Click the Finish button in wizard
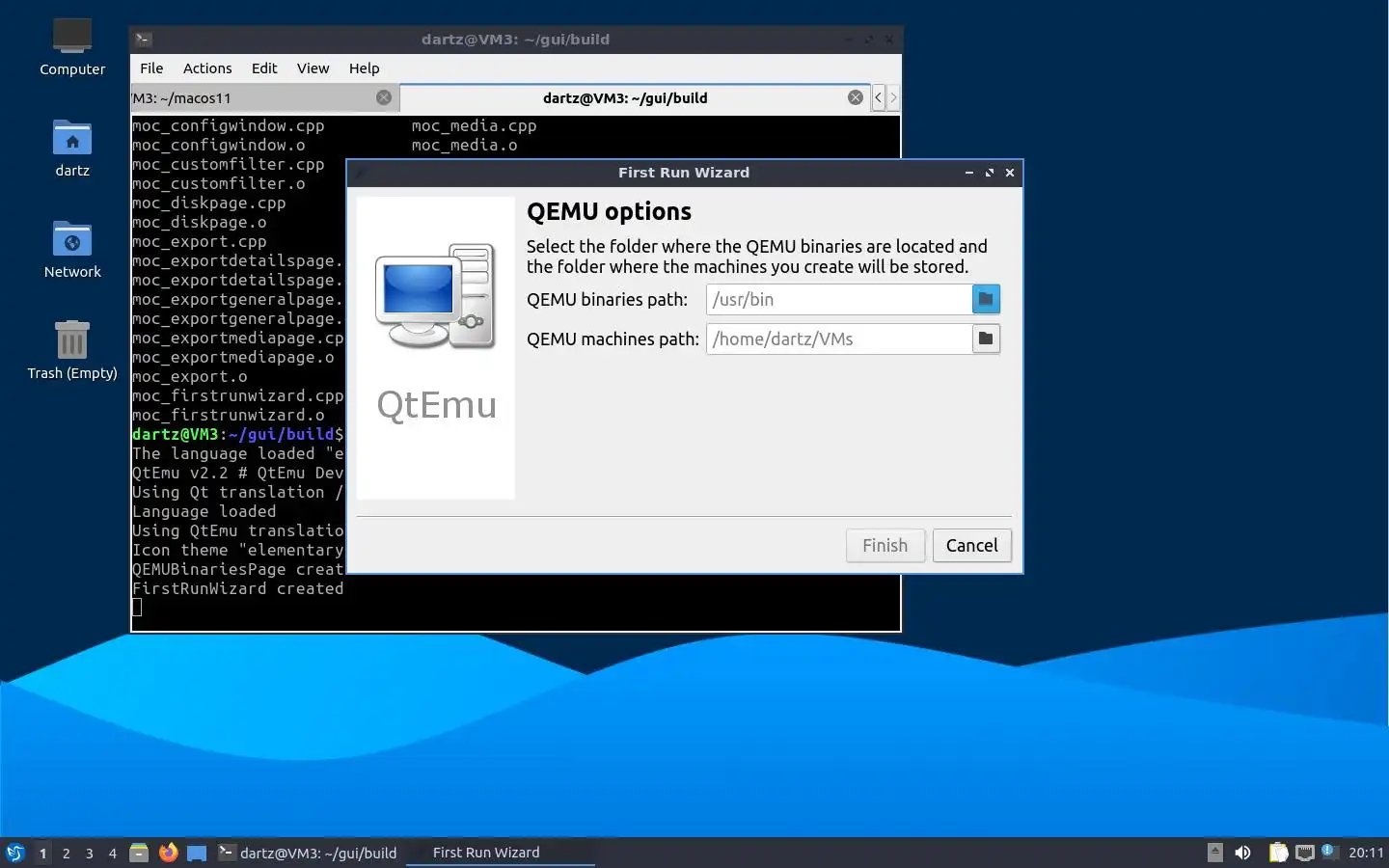The image size is (1389, 868). pos(885,546)
